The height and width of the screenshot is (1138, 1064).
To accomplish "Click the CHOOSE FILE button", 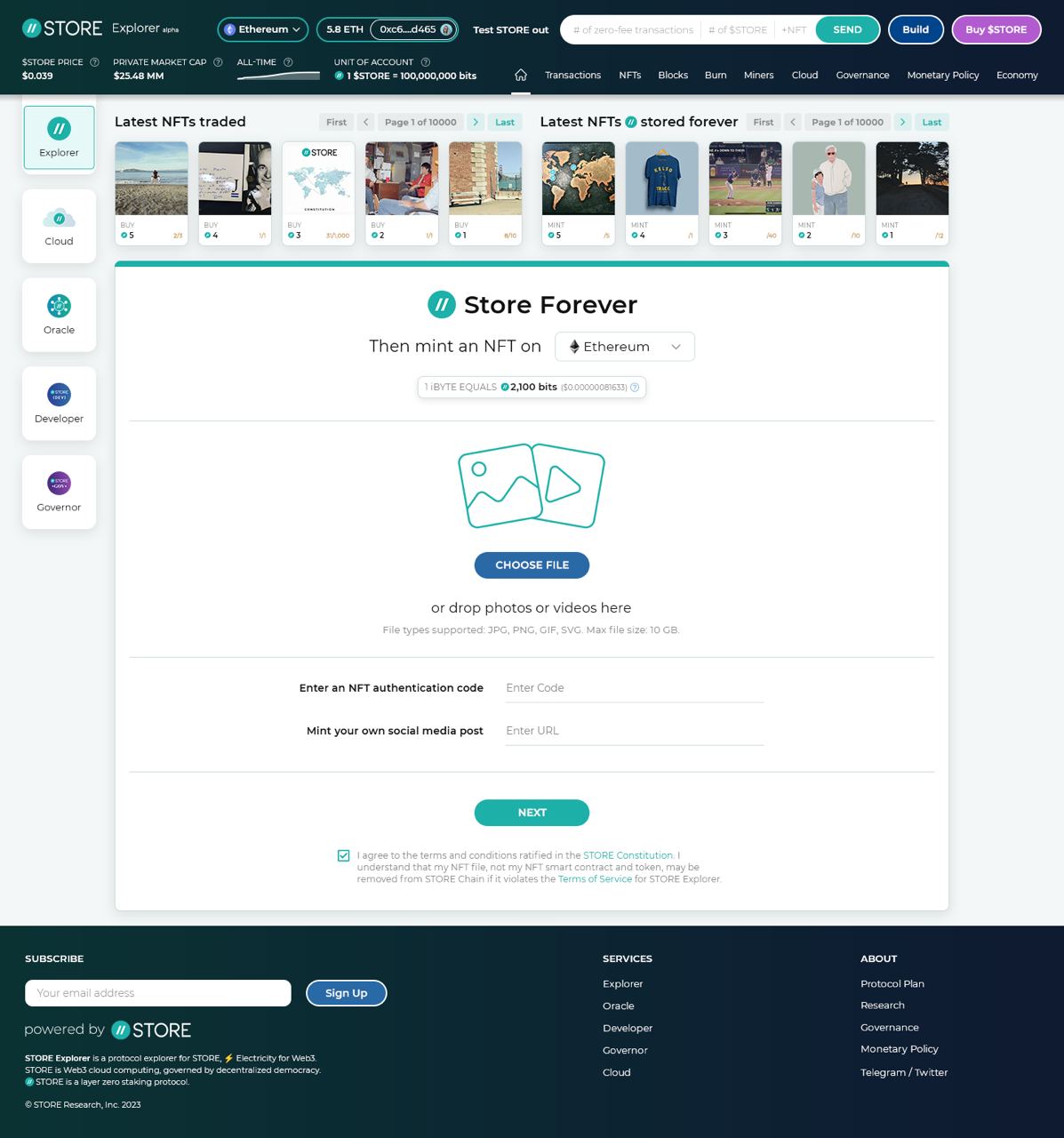I will point(532,565).
